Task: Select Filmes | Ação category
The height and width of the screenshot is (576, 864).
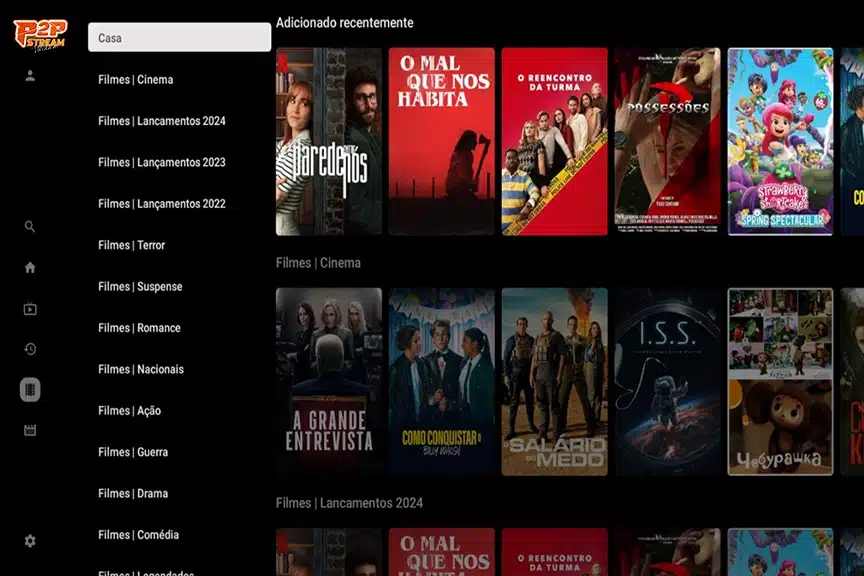Action: coord(129,411)
